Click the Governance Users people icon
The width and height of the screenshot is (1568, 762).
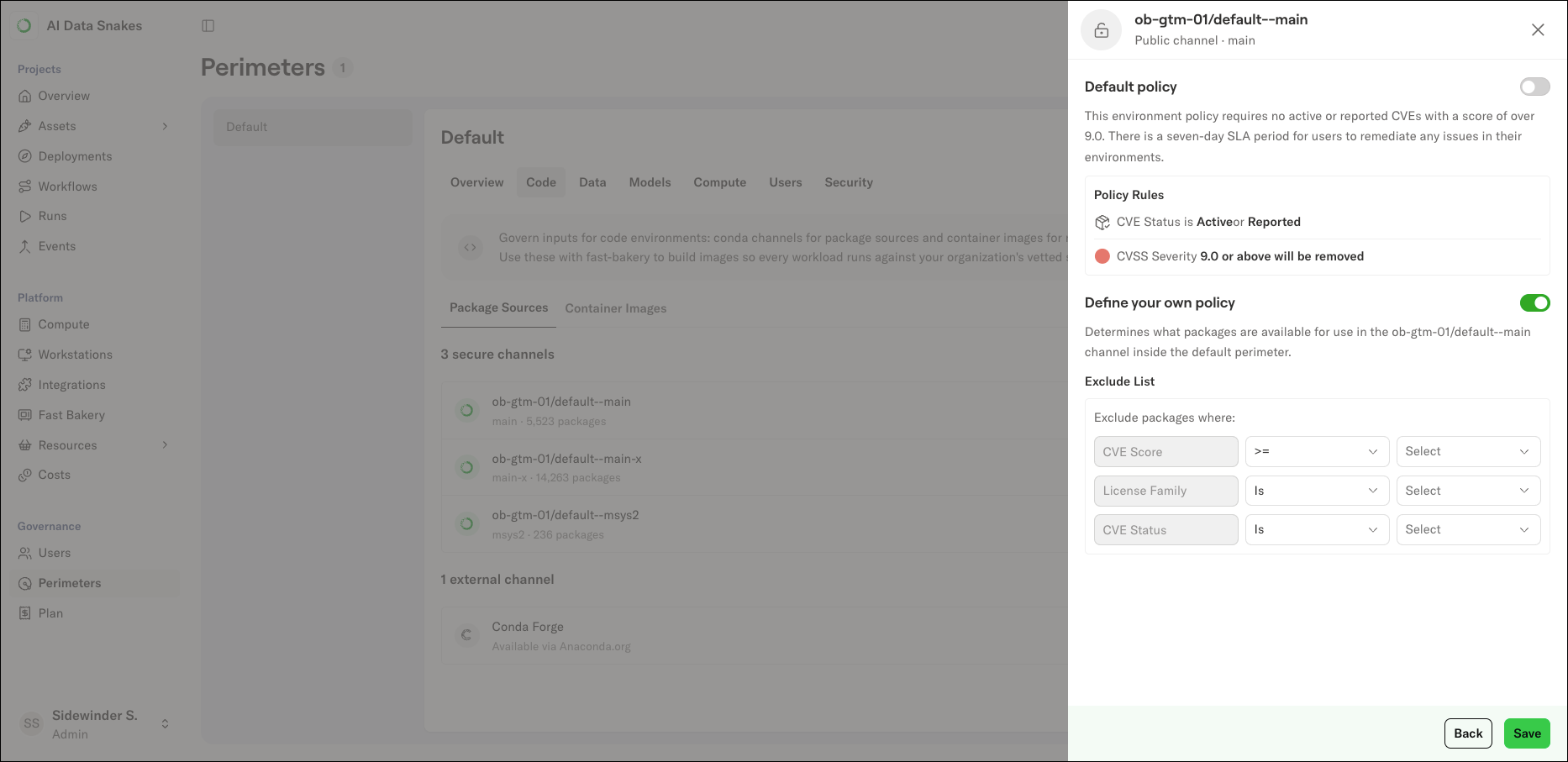tap(25, 553)
